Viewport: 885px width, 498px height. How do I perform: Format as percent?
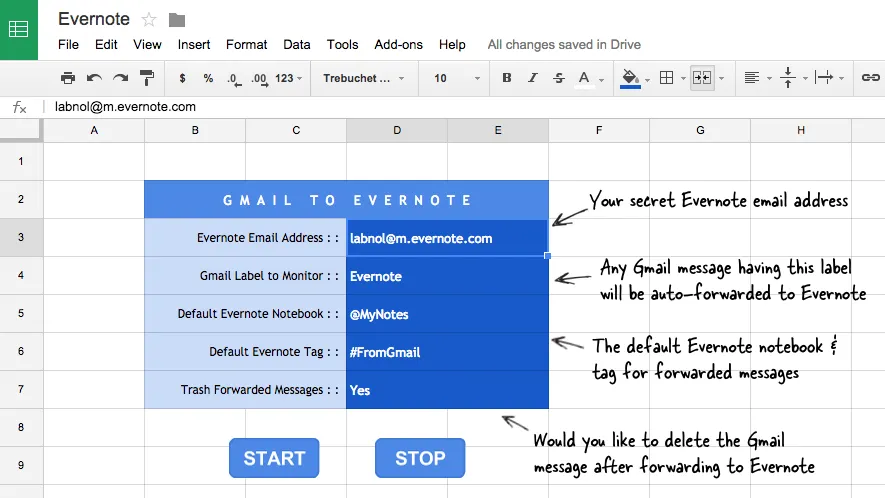(x=208, y=78)
